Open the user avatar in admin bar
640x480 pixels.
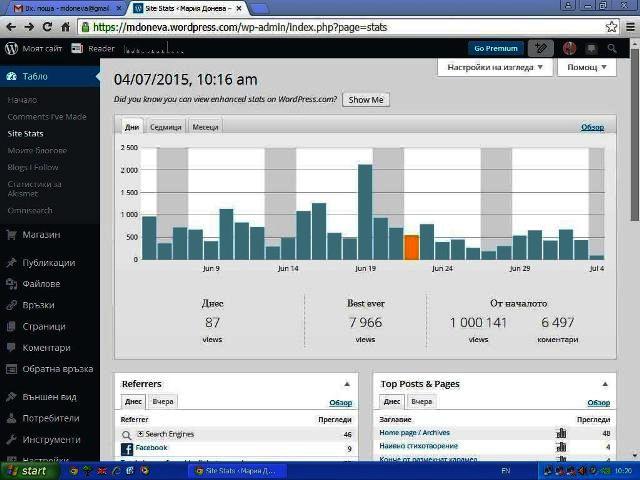point(570,48)
